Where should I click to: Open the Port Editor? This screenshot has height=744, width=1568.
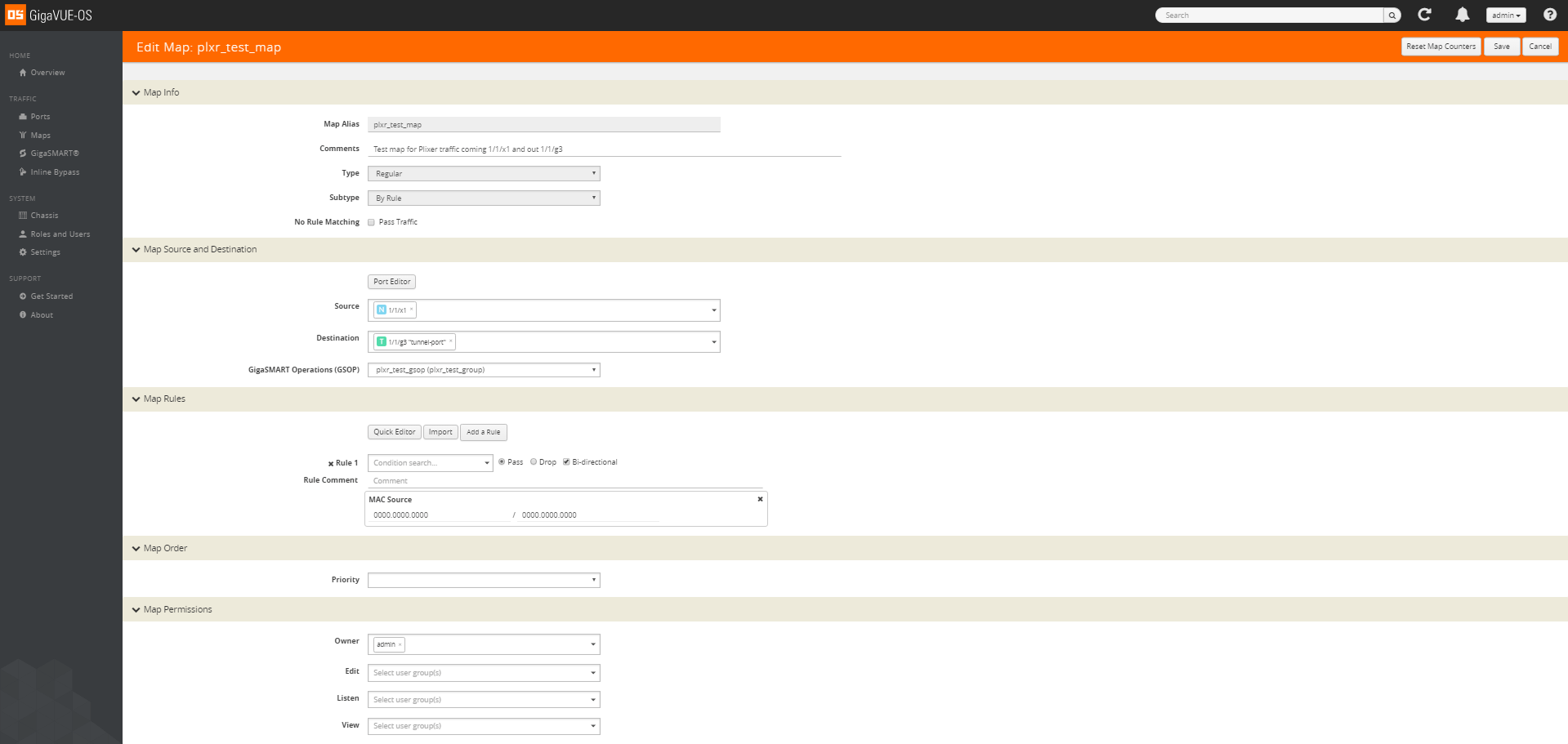[x=392, y=282]
